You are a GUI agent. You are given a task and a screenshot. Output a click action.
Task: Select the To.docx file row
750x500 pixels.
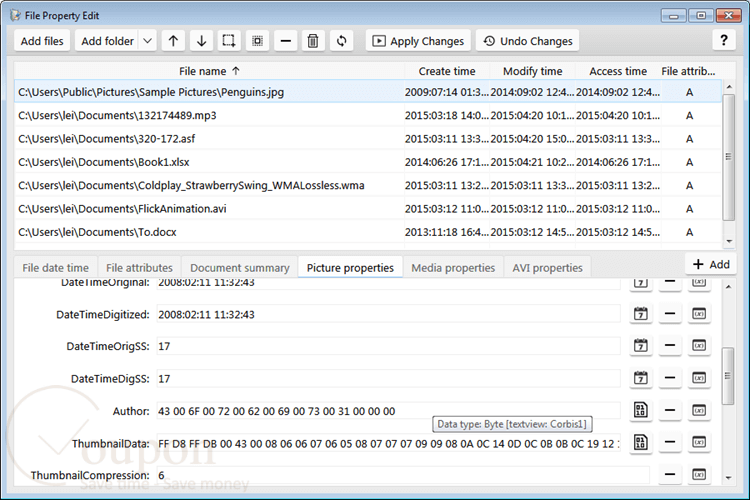click(x=367, y=232)
